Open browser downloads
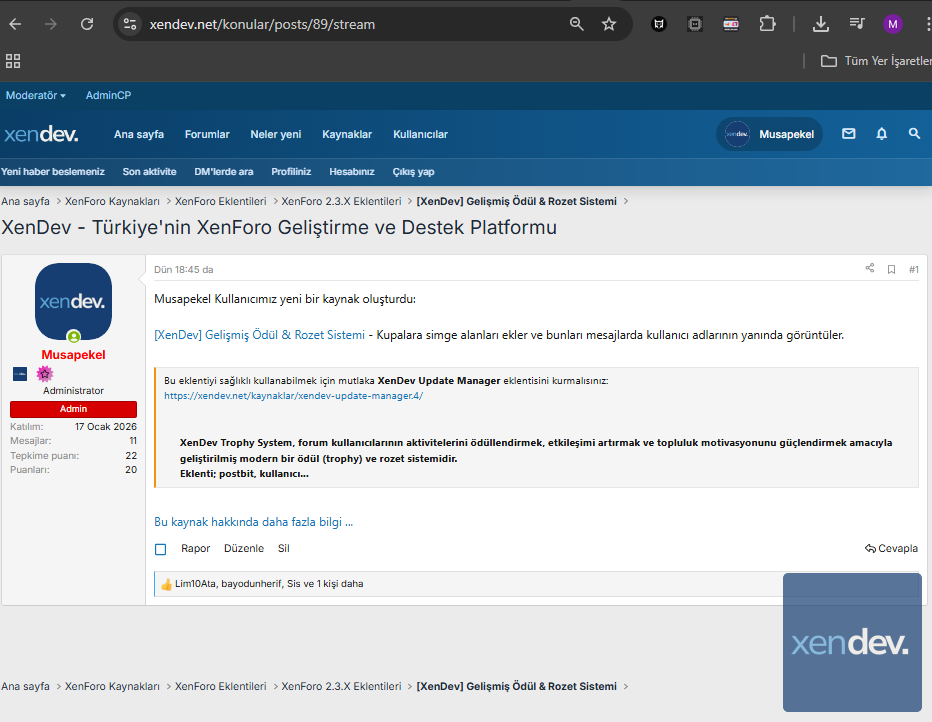The width and height of the screenshot is (932, 722). (821, 24)
